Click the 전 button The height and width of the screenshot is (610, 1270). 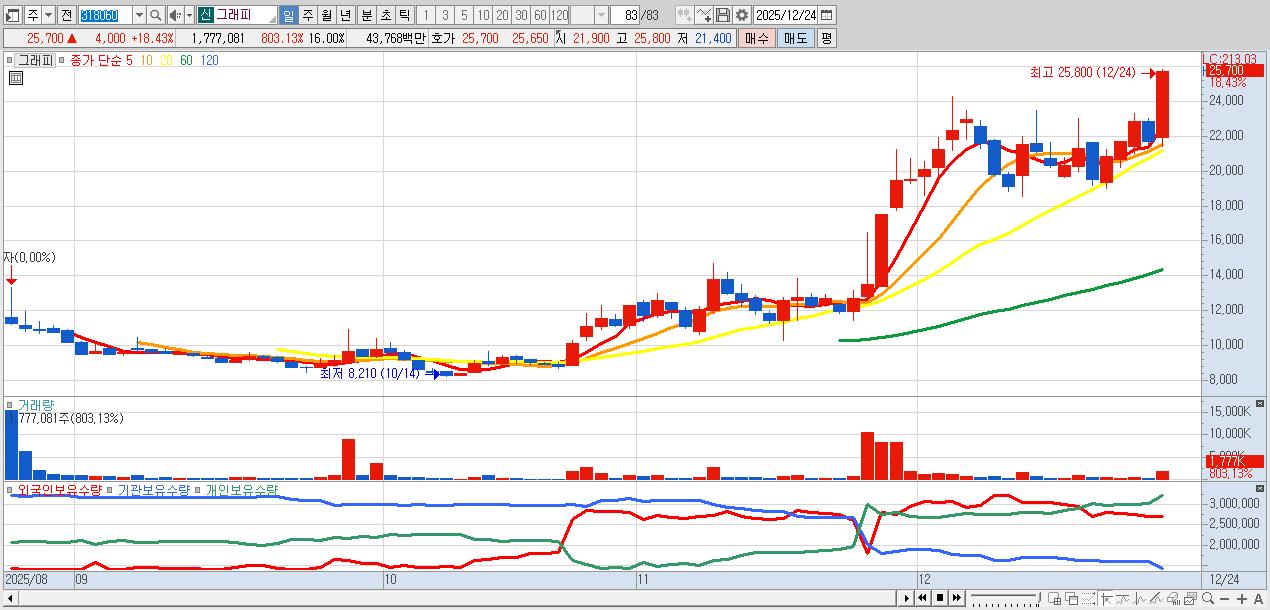66,15
